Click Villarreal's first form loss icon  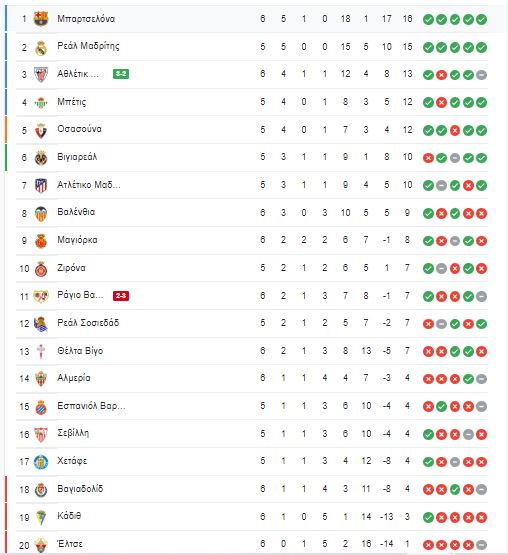tap(428, 158)
